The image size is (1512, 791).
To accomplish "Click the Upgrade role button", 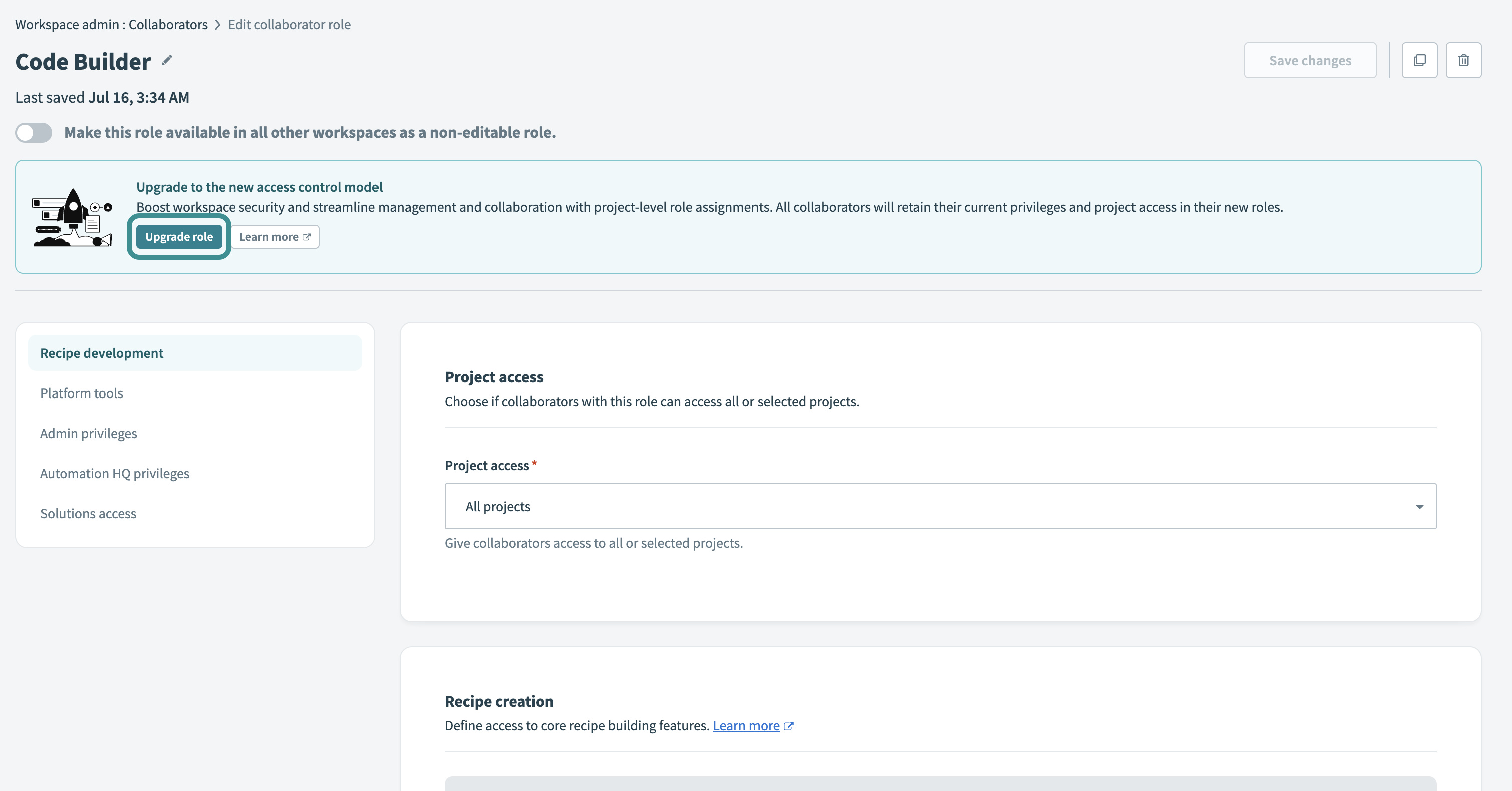I will tap(179, 237).
